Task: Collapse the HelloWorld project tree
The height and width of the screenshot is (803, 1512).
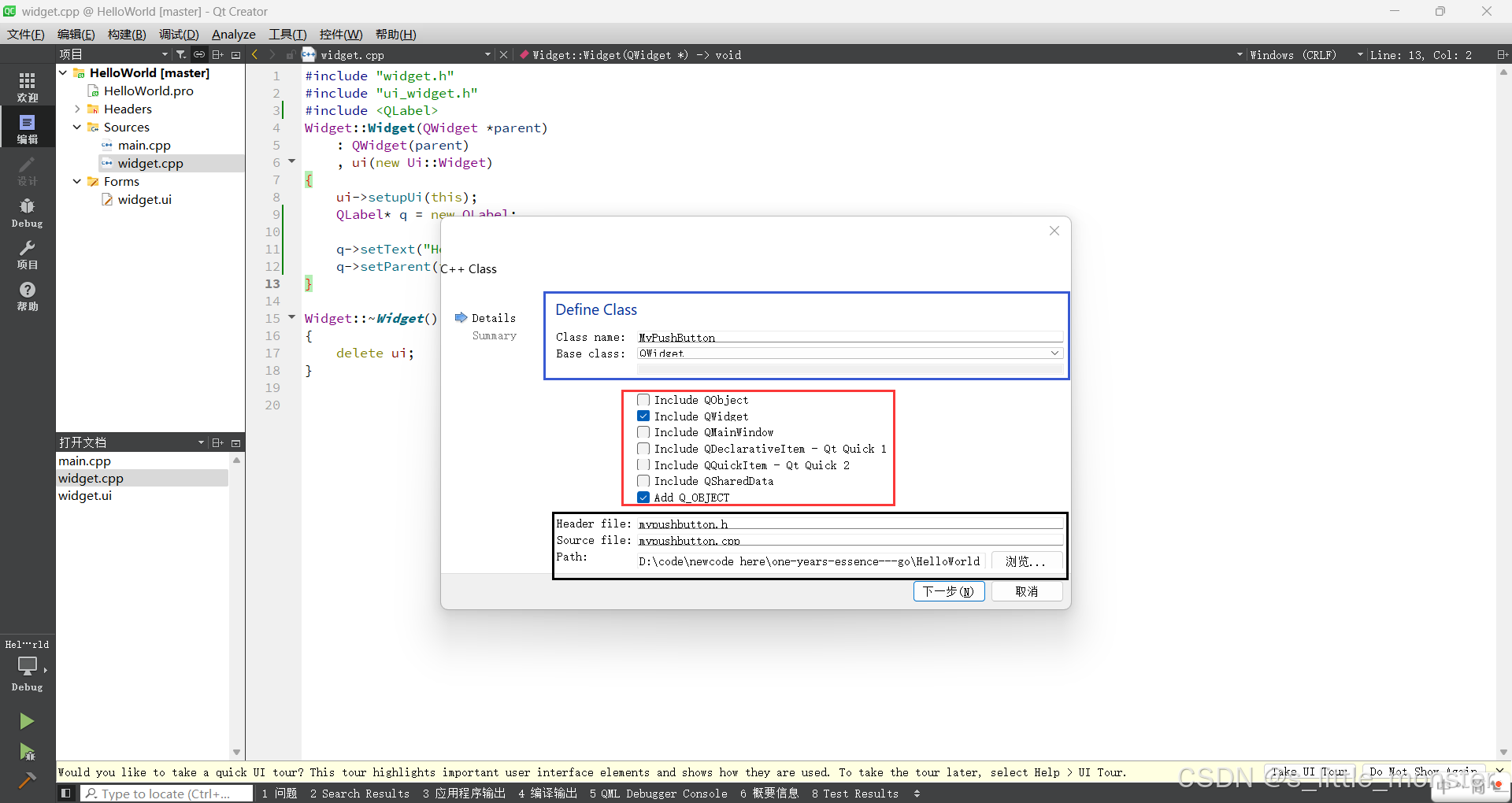Action: pos(63,72)
